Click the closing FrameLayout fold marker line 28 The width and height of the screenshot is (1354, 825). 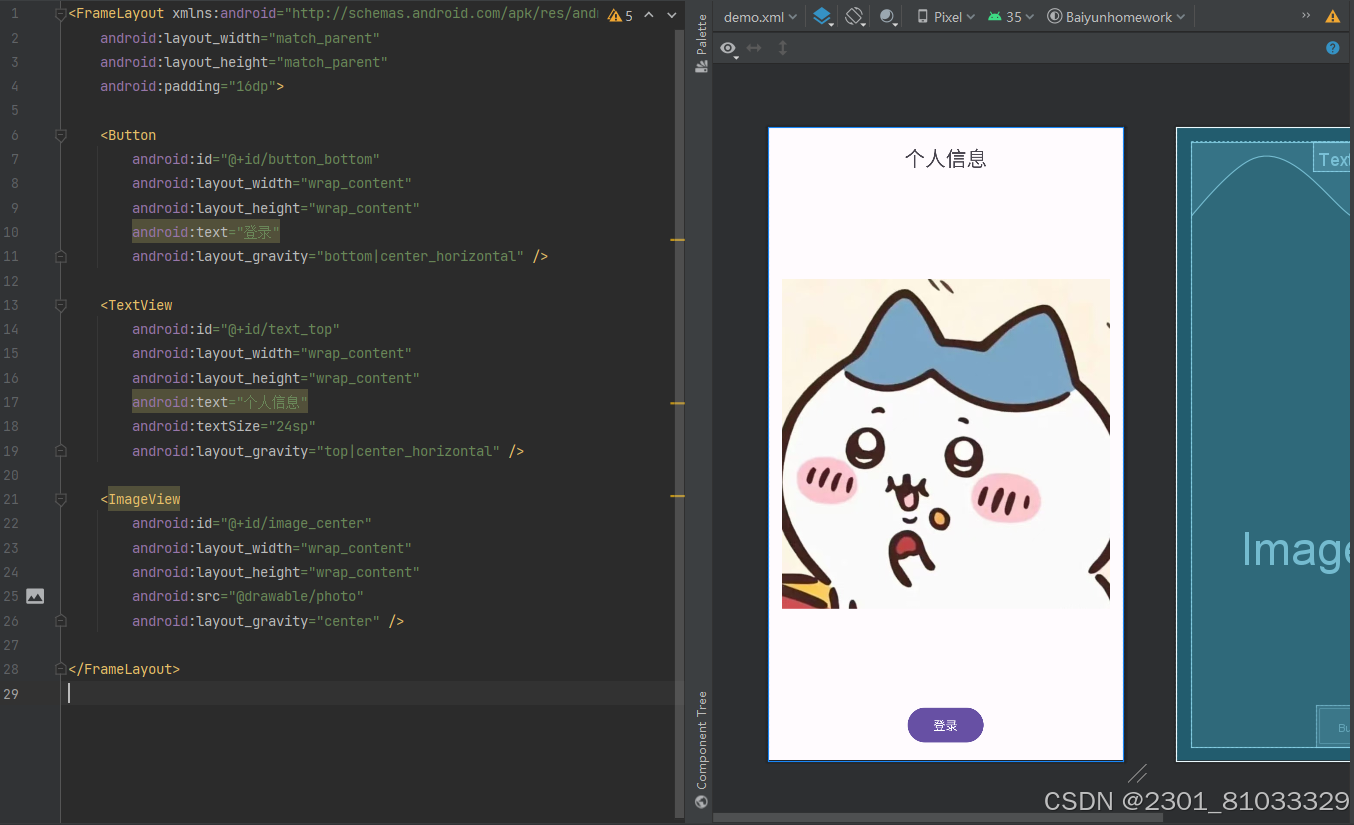coord(61,669)
